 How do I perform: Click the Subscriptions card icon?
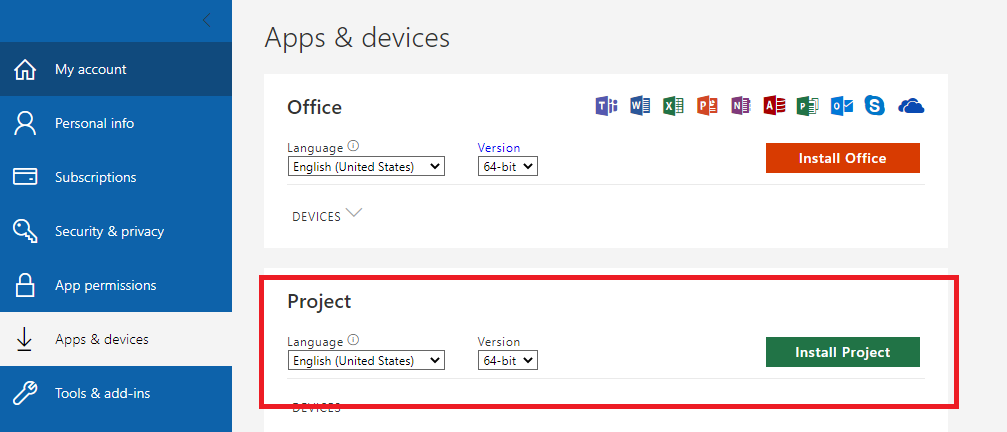tap(25, 177)
